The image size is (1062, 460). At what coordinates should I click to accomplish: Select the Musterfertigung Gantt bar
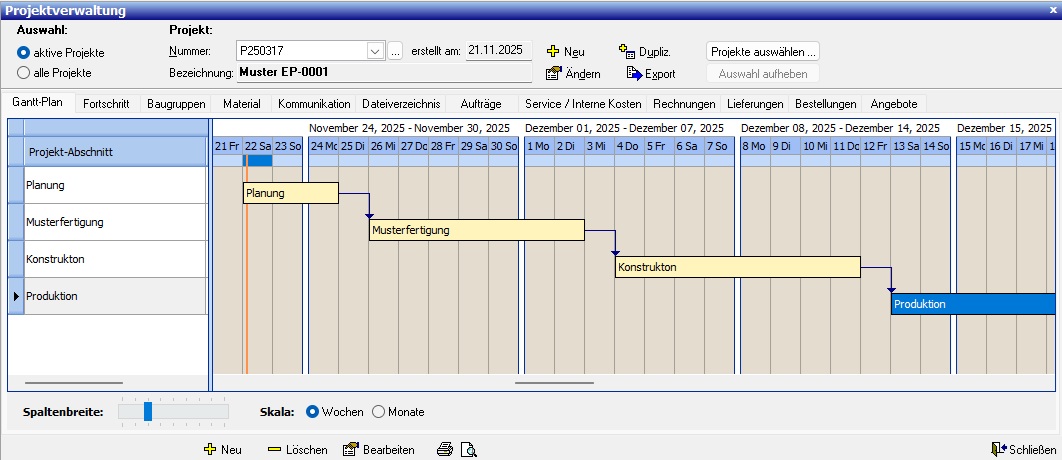point(476,230)
